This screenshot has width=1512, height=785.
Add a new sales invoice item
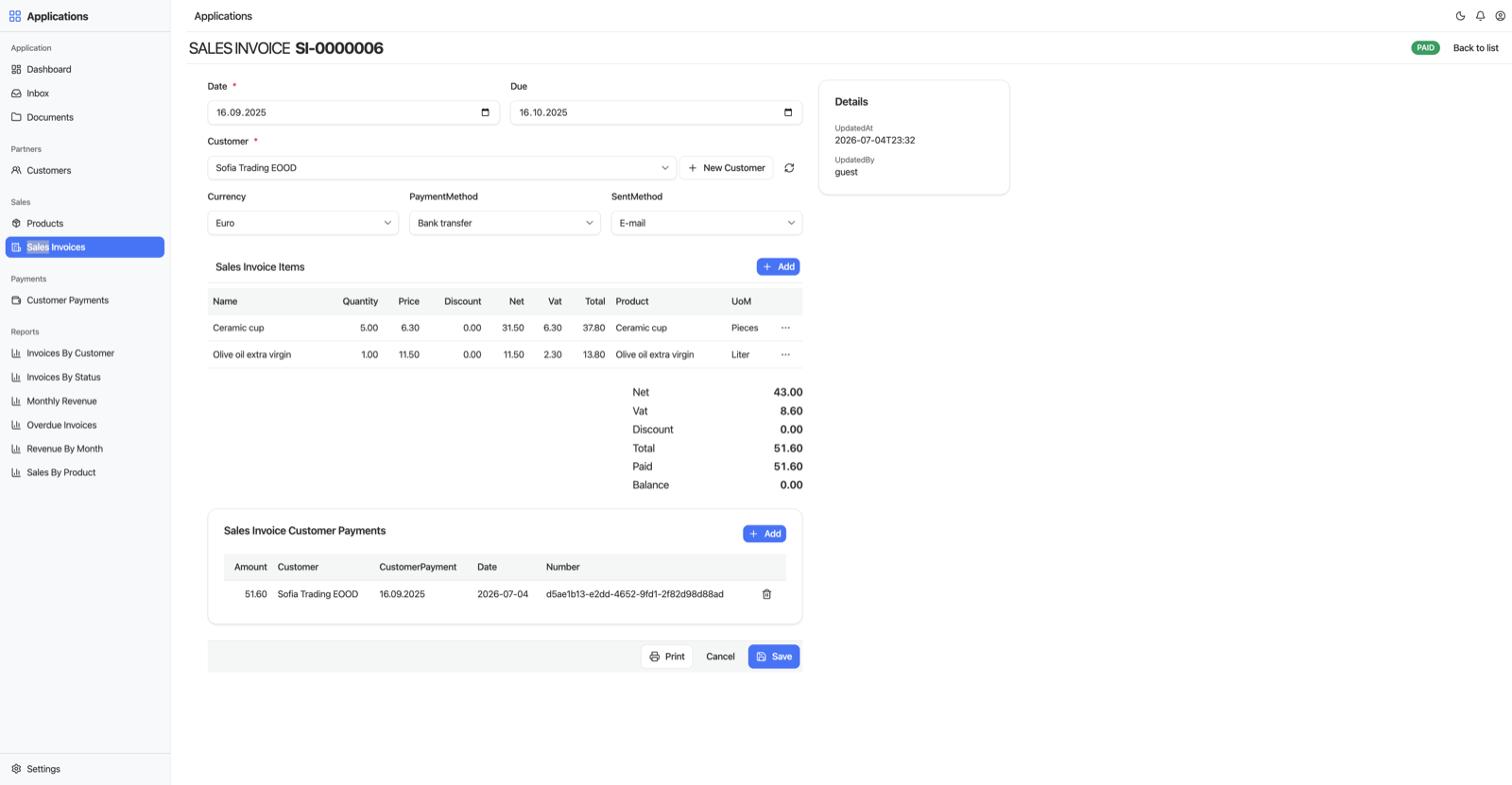click(778, 266)
